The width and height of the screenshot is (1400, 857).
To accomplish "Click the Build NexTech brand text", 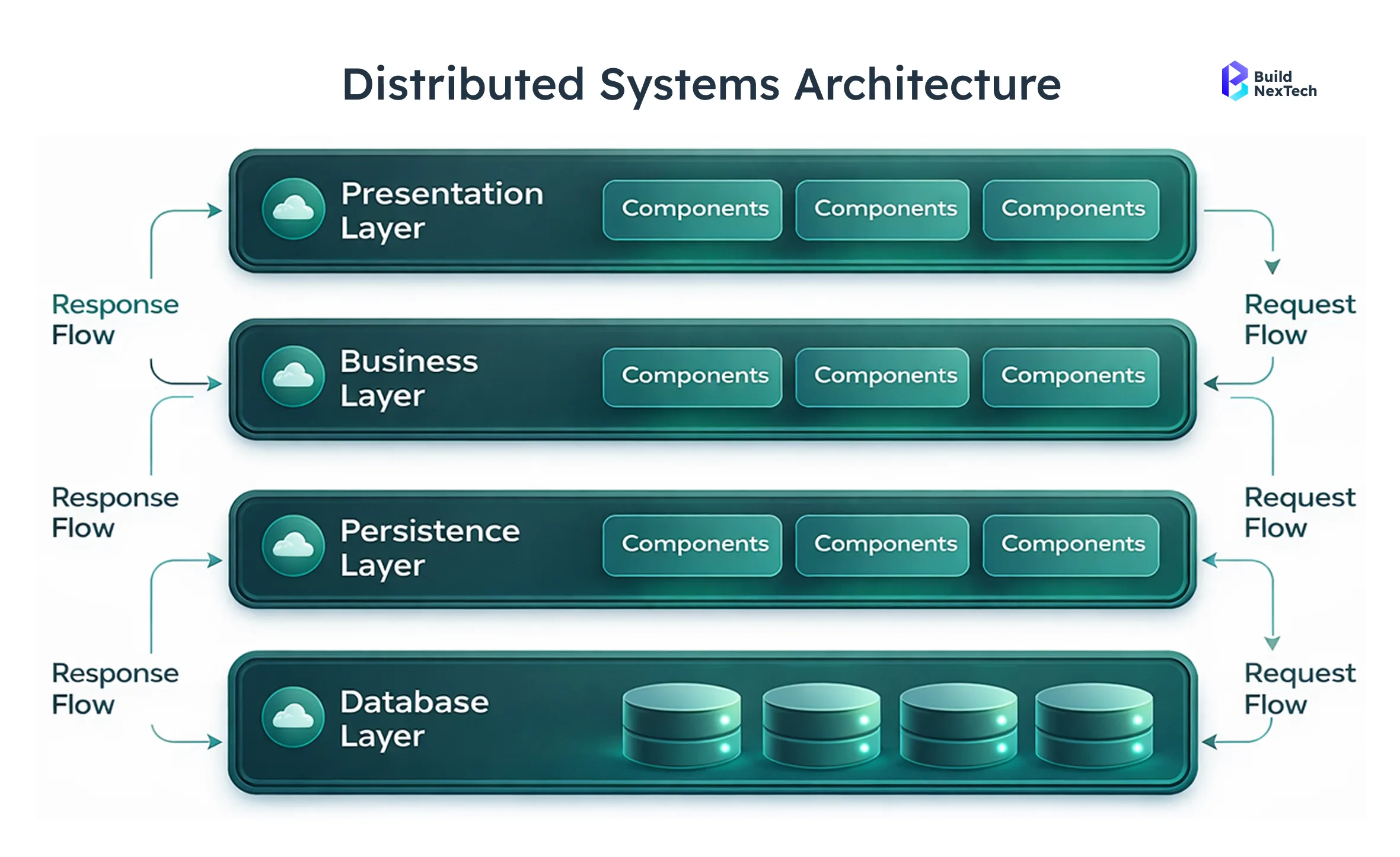I will 1284,84.
